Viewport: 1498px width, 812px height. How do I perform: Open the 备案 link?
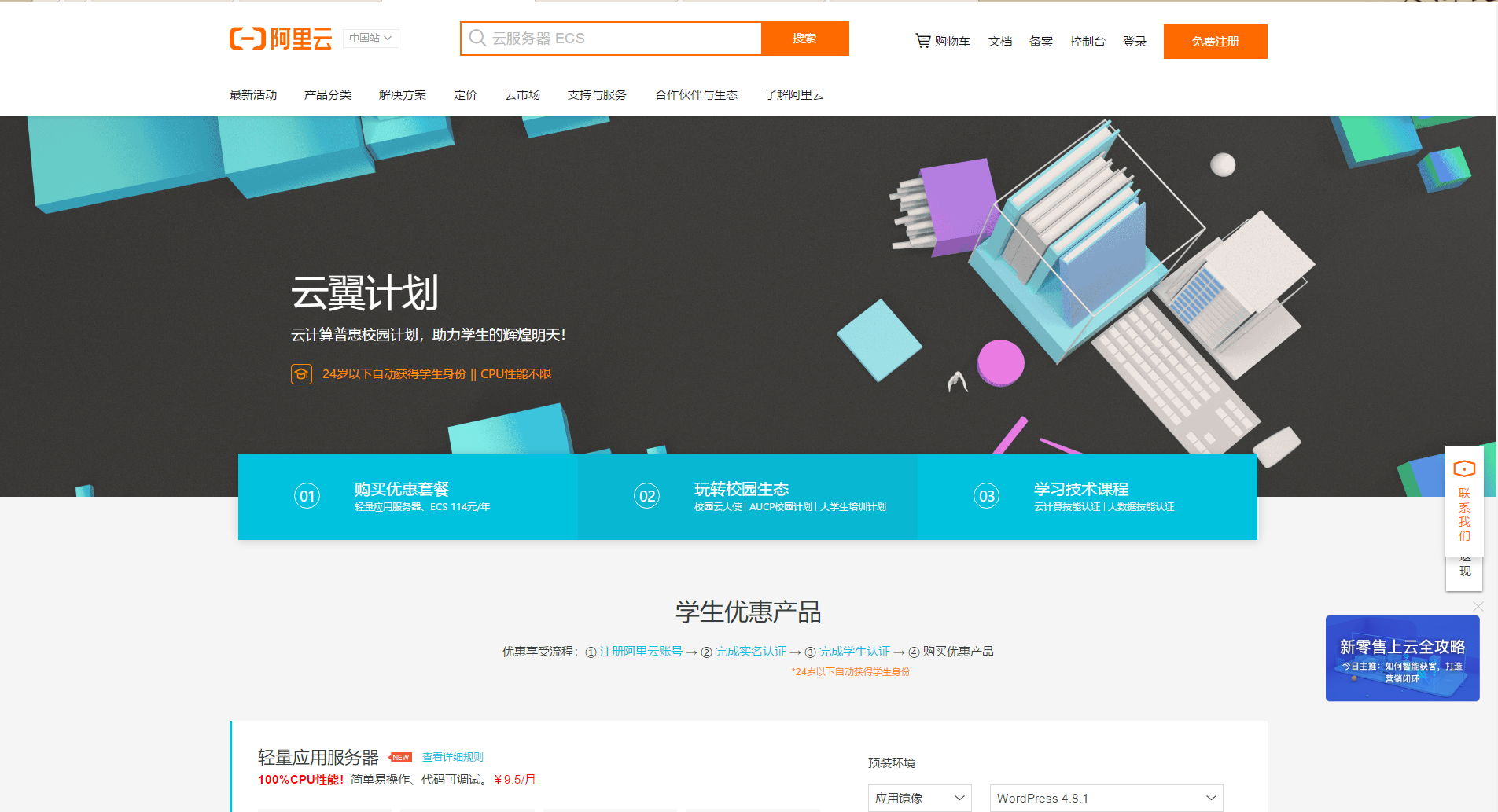1041,42
